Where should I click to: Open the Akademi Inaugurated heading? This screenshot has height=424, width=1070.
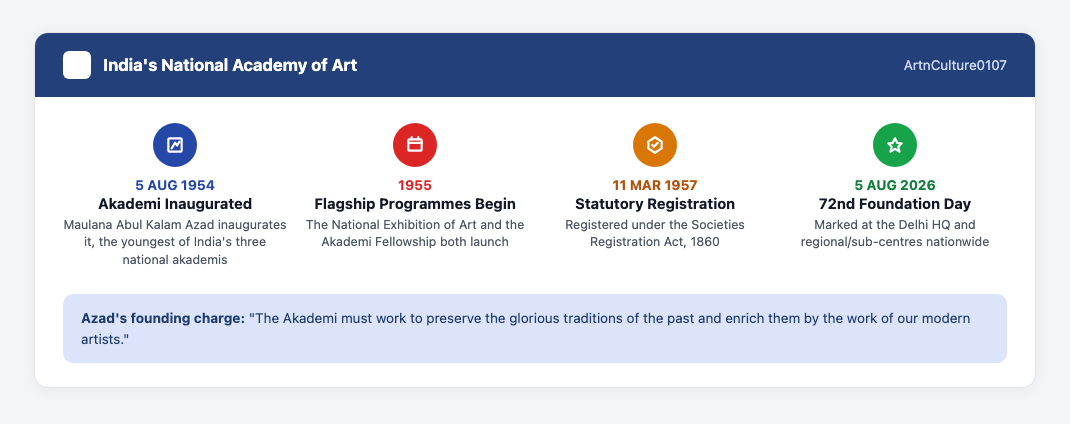click(175, 204)
